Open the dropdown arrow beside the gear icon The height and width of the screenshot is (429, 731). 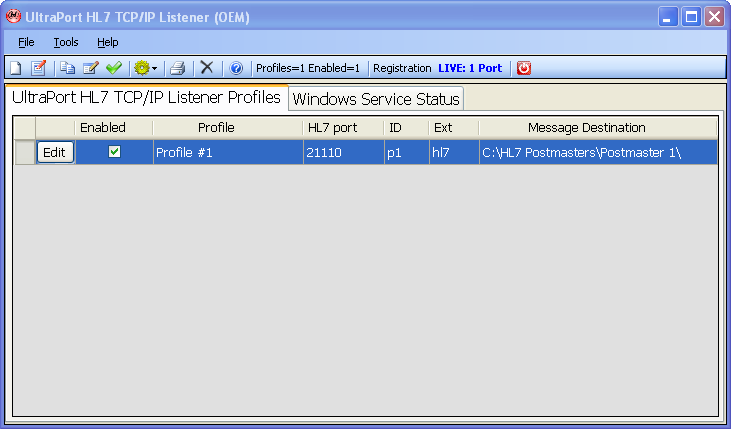pos(154,68)
